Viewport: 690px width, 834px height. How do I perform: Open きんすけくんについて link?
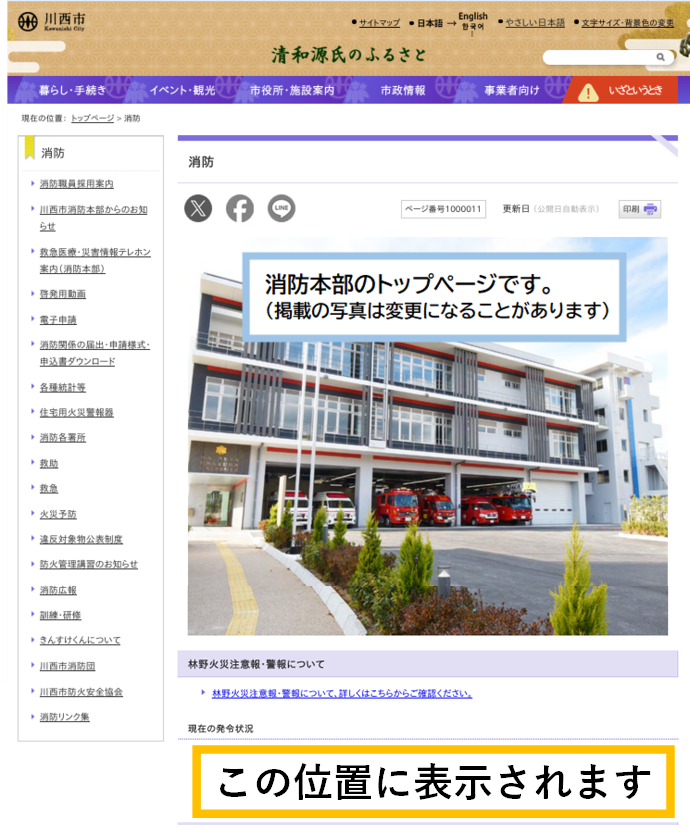tap(80, 640)
